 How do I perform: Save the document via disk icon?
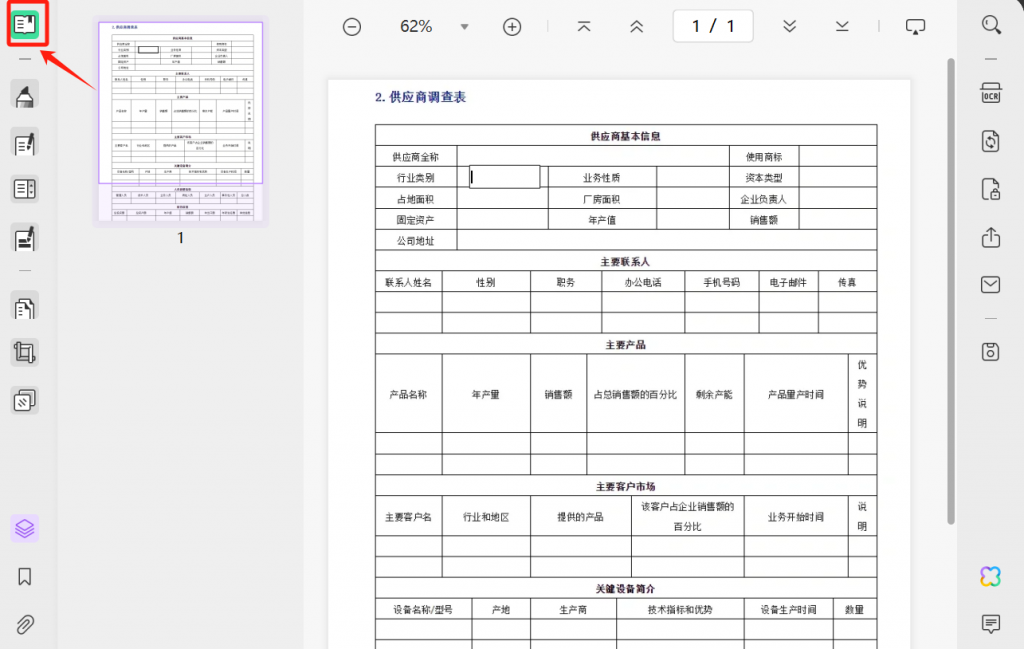click(x=991, y=352)
